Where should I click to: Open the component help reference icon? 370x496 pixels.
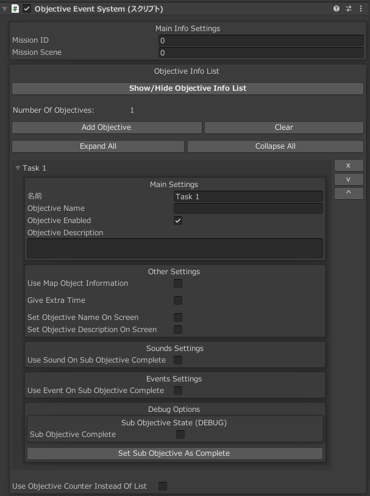pyautogui.click(x=336, y=9)
